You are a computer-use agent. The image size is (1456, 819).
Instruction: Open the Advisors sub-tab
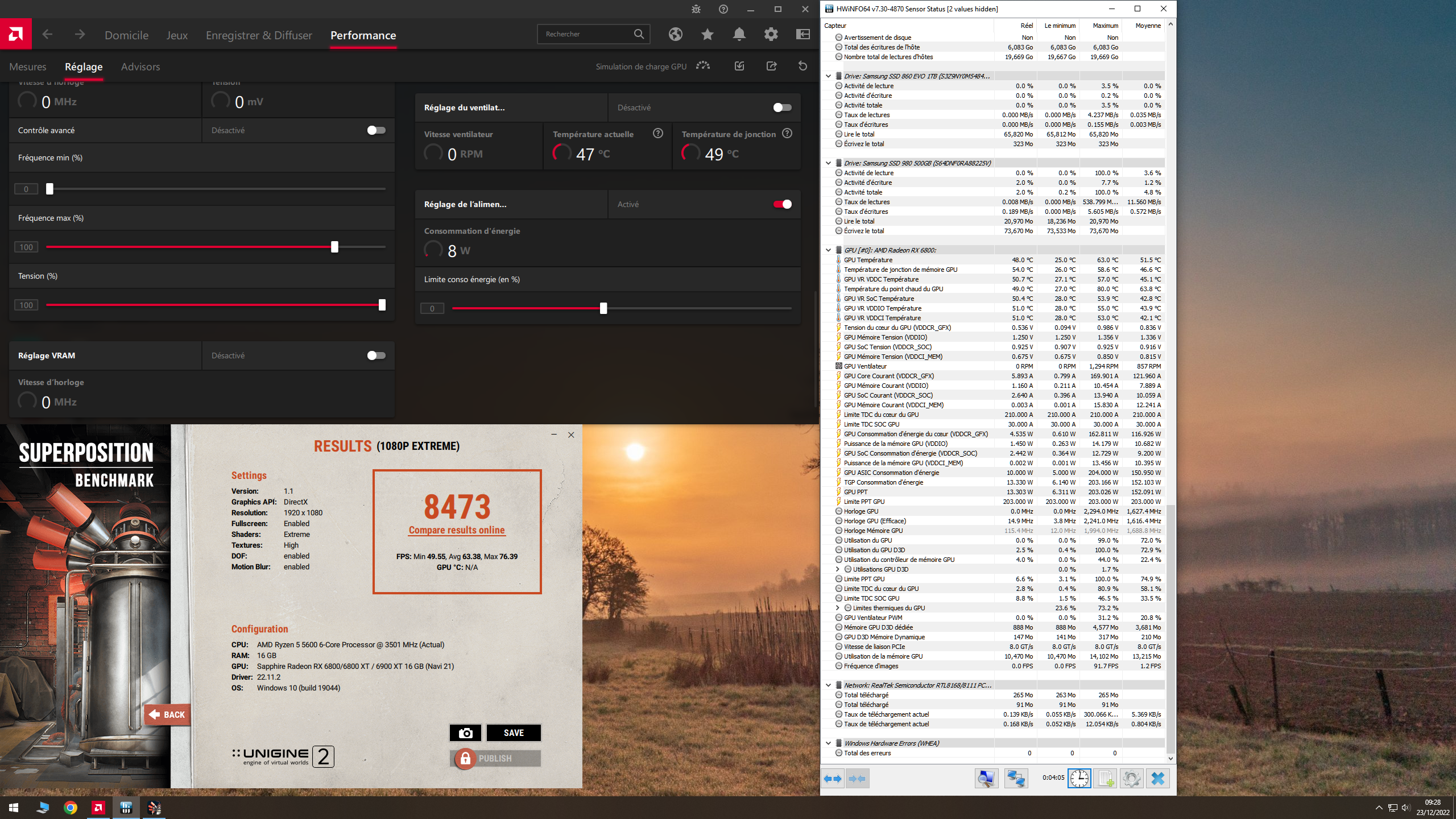click(140, 67)
